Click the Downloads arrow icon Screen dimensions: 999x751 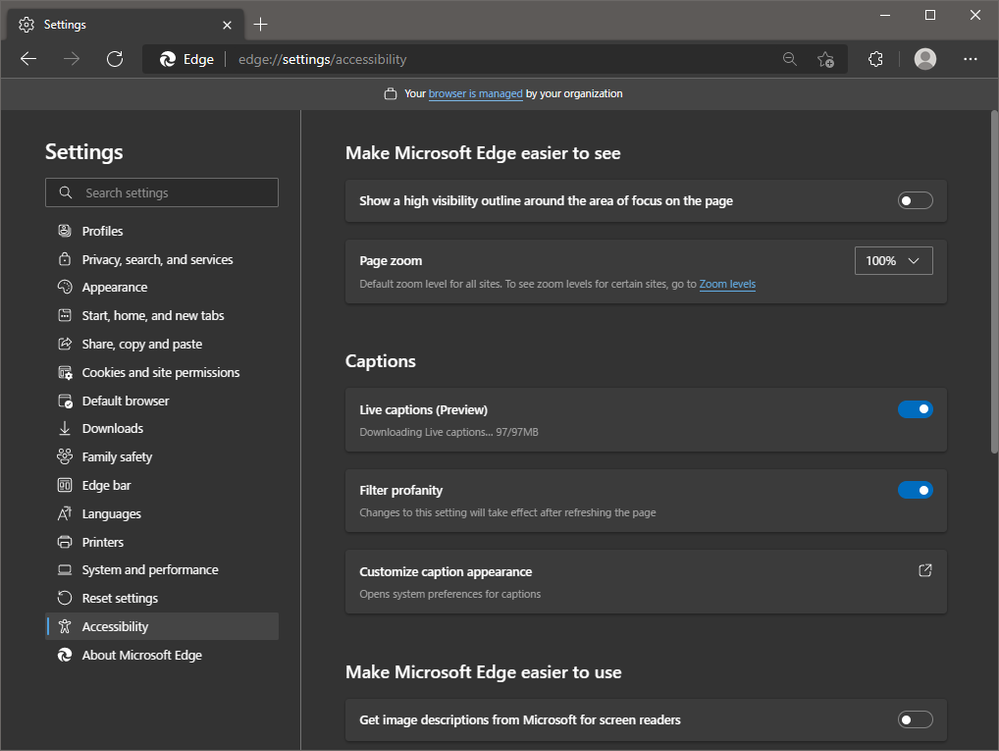click(x=65, y=429)
